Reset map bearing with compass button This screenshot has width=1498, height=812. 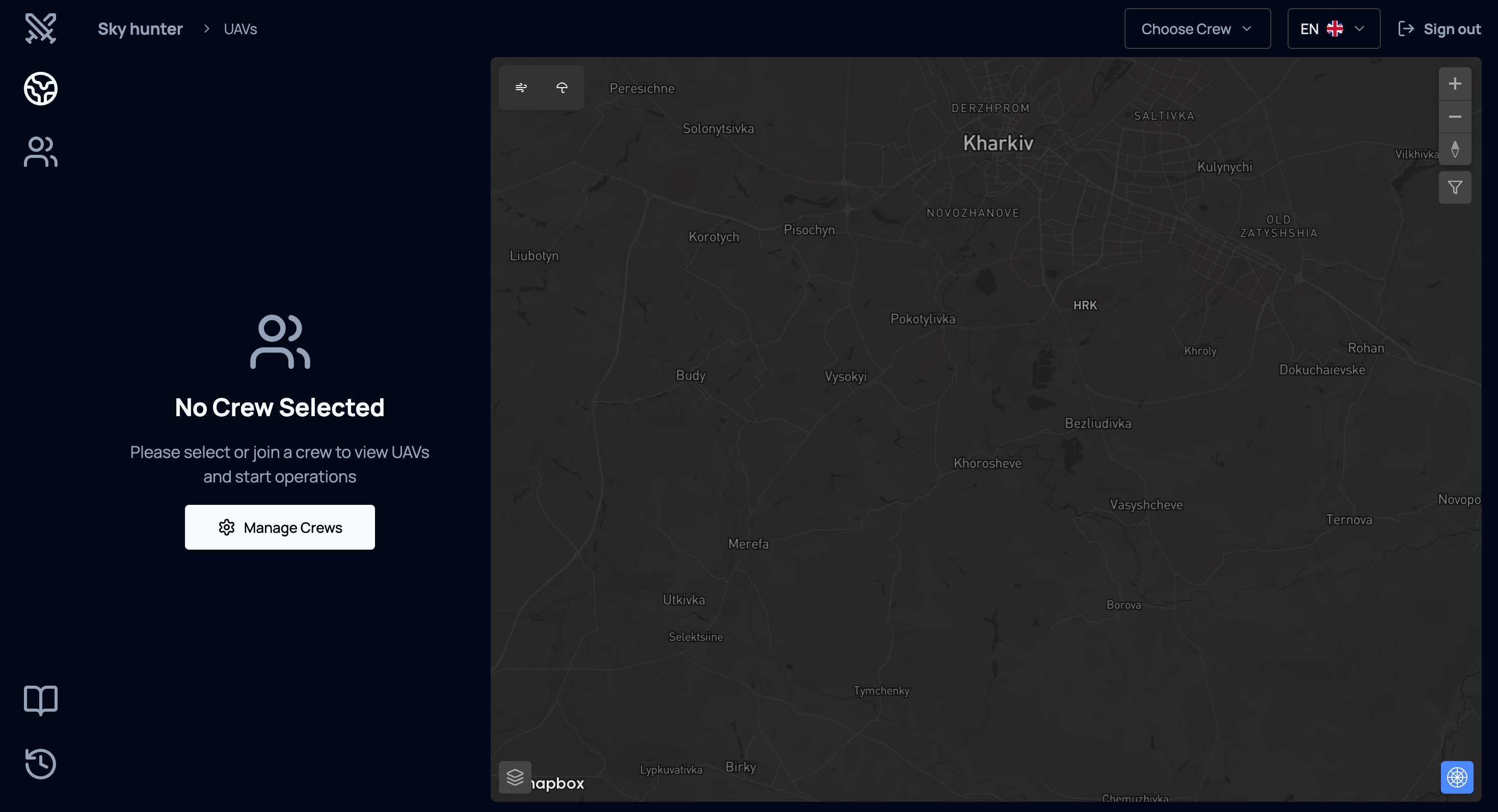pos(1455,149)
